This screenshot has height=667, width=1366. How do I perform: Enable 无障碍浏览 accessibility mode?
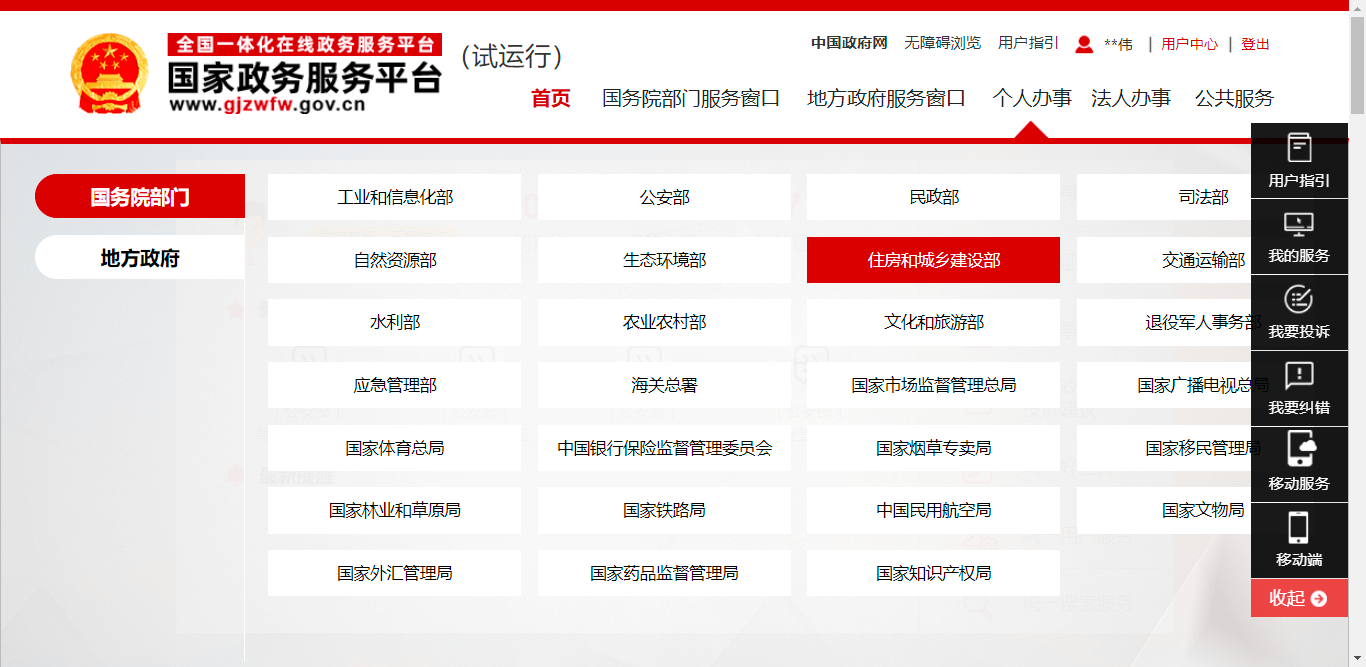click(943, 43)
